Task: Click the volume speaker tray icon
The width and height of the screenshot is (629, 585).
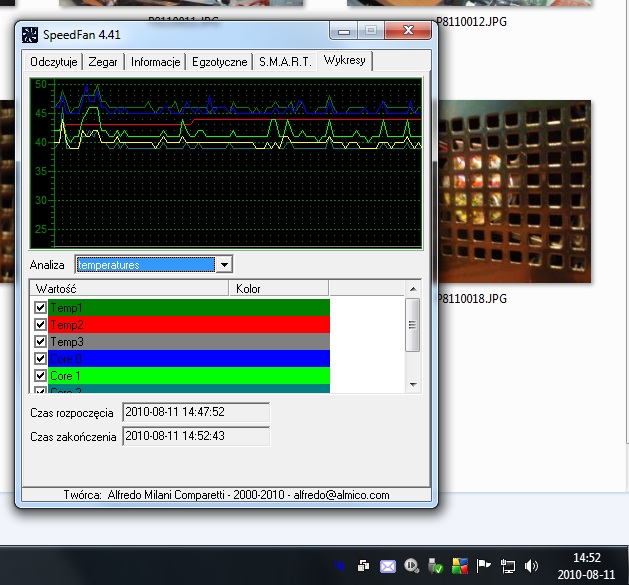Action: (x=532, y=566)
